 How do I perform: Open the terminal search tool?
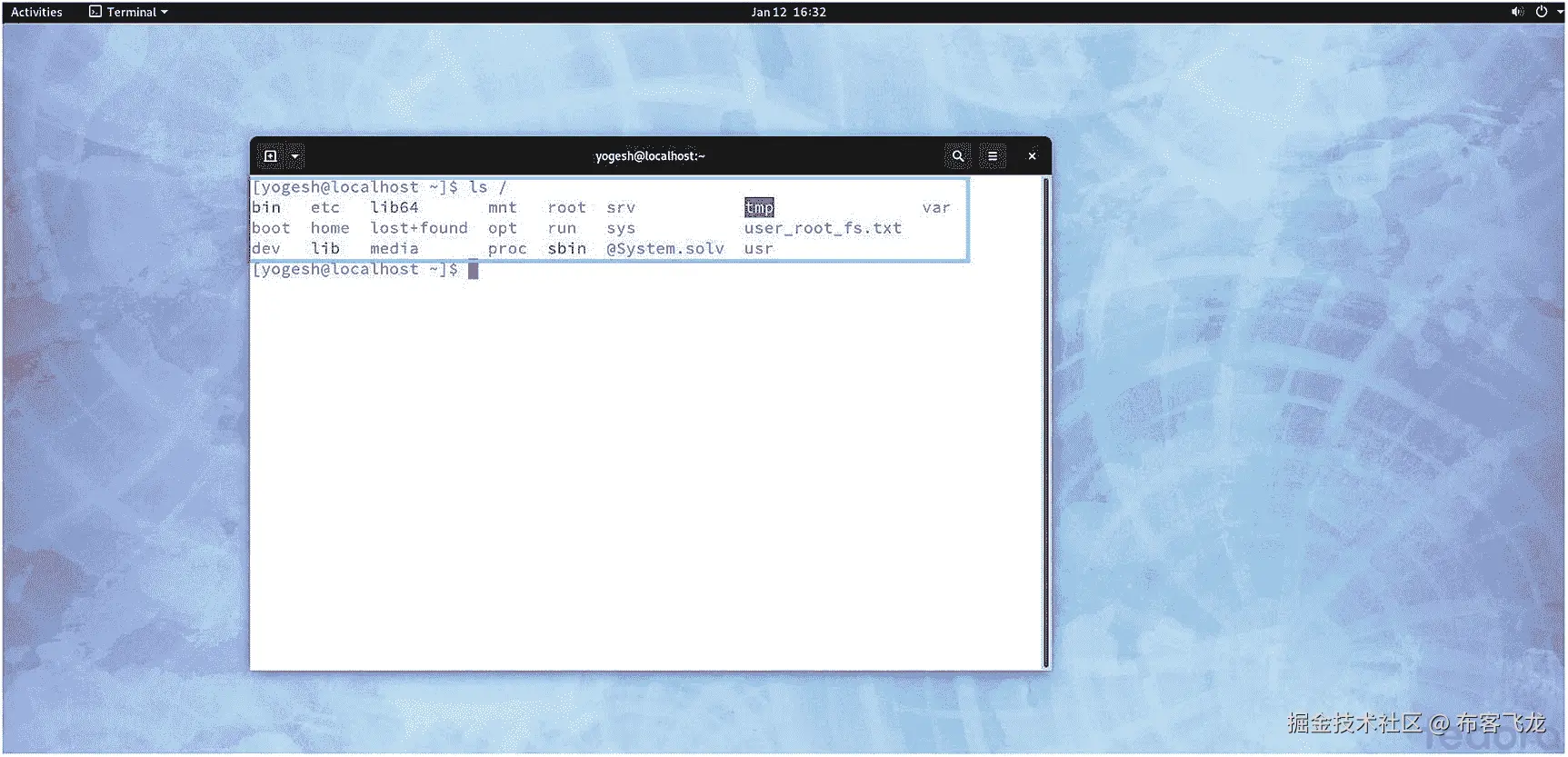pyautogui.click(x=957, y=156)
